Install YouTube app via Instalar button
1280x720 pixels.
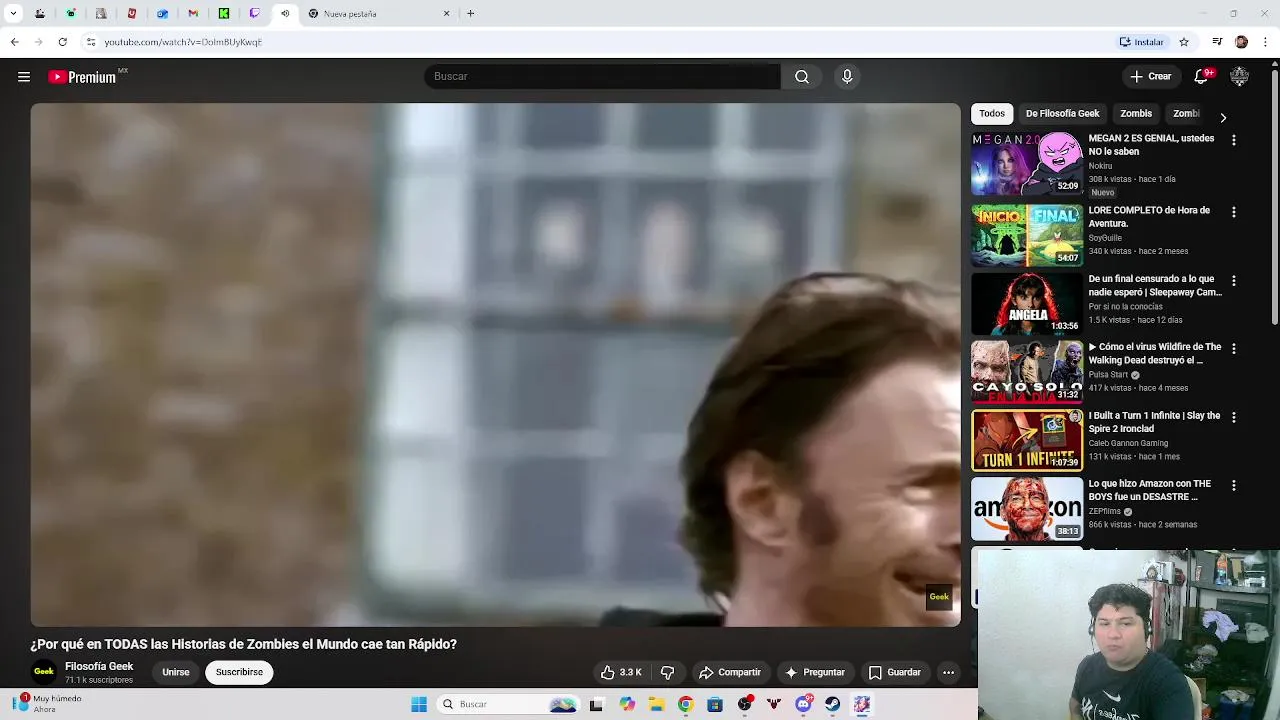[1142, 42]
